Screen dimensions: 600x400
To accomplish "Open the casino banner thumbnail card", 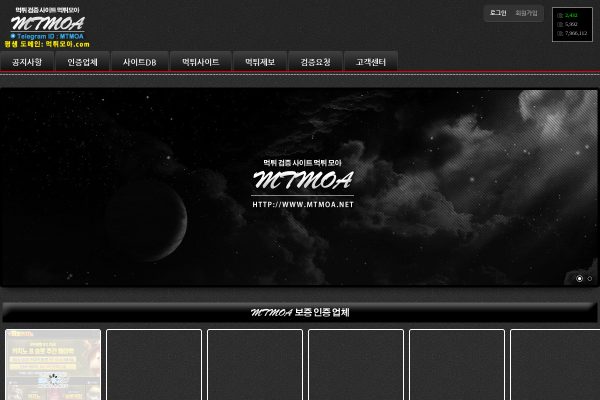I will point(53,365).
